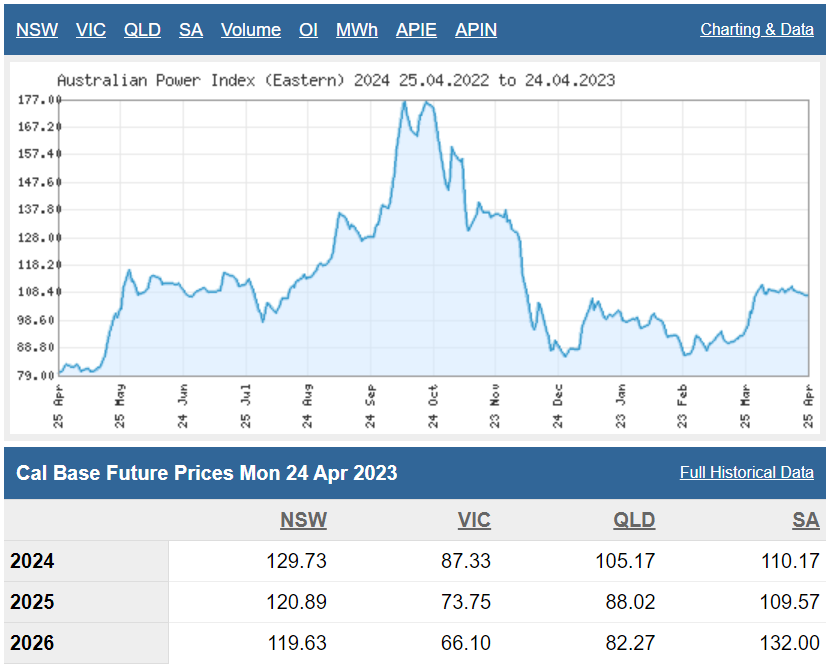Select the QLD tab
The width and height of the screenshot is (830, 665).
click(142, 30)
